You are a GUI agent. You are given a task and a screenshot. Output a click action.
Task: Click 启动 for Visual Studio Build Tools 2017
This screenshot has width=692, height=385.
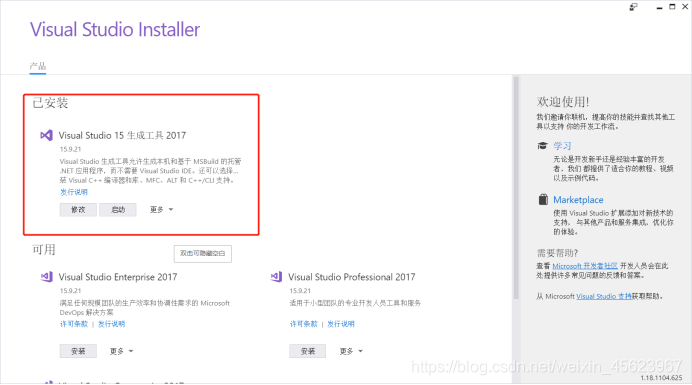point(118,209)
